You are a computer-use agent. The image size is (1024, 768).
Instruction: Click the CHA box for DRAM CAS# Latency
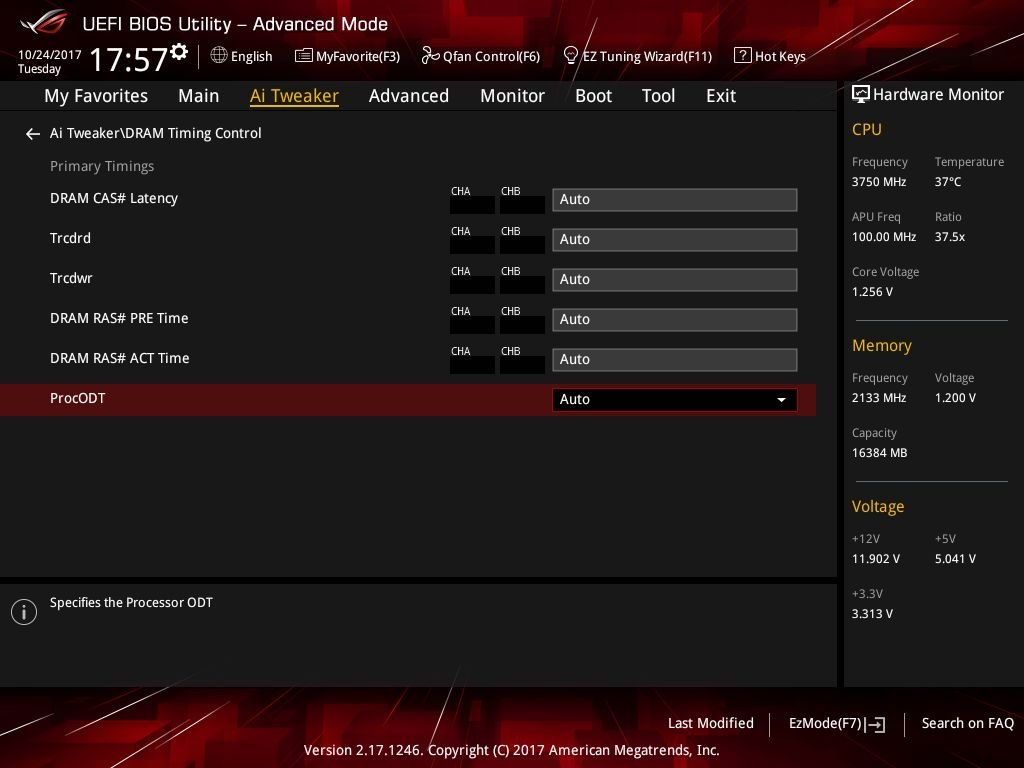click(x=472, y=205)
